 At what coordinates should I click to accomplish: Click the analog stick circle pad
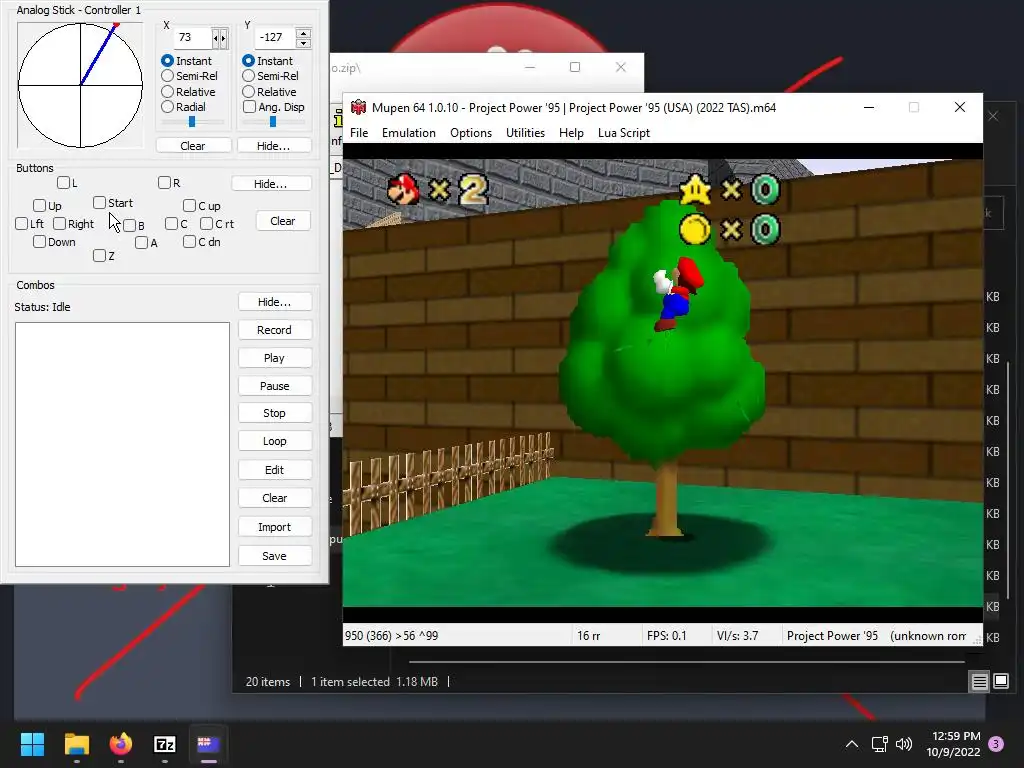[x=80, y=85]
